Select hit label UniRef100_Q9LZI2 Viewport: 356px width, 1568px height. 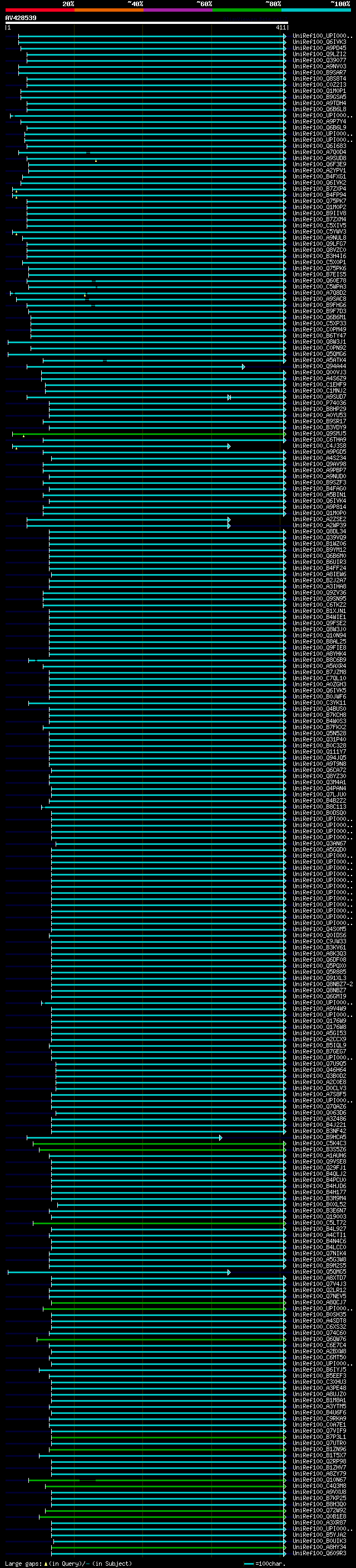(319, 54)
